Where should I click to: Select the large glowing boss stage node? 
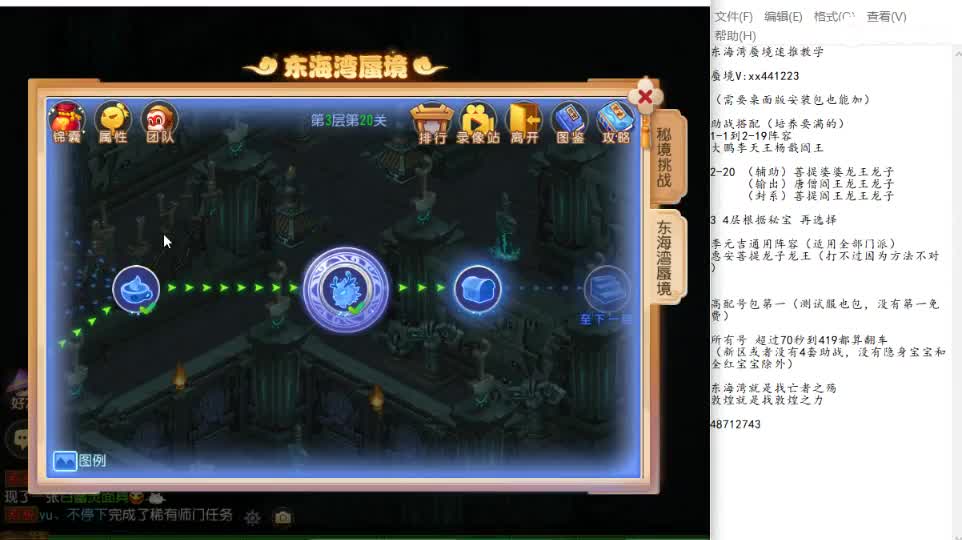tap(345, 290)
